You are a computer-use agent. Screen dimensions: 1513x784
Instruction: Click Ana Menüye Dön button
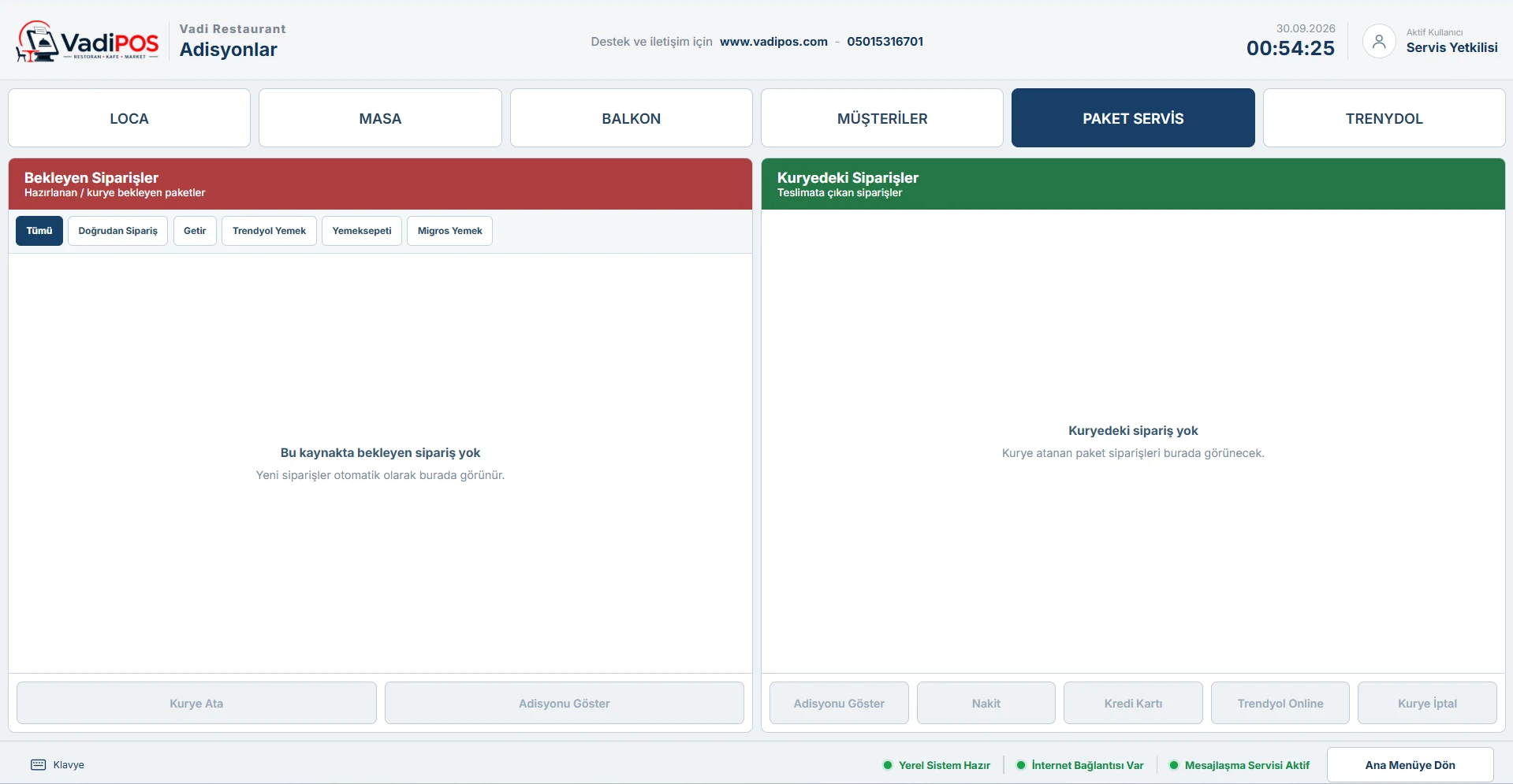click(x=1411, y=765)
